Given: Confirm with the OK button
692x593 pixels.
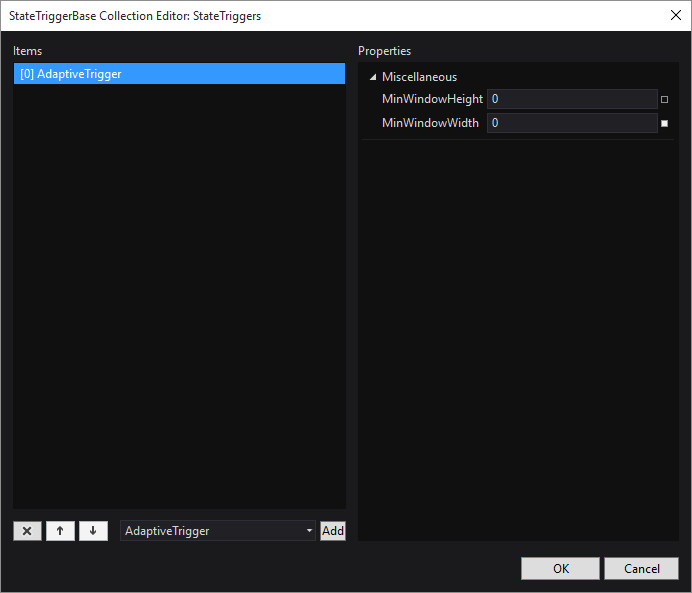Looking at the screenshot, I should (x=560, y=568).
